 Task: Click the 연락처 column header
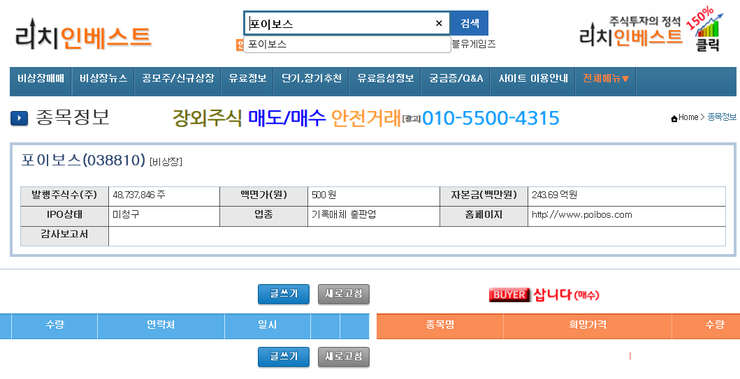(x=161, y=325)
